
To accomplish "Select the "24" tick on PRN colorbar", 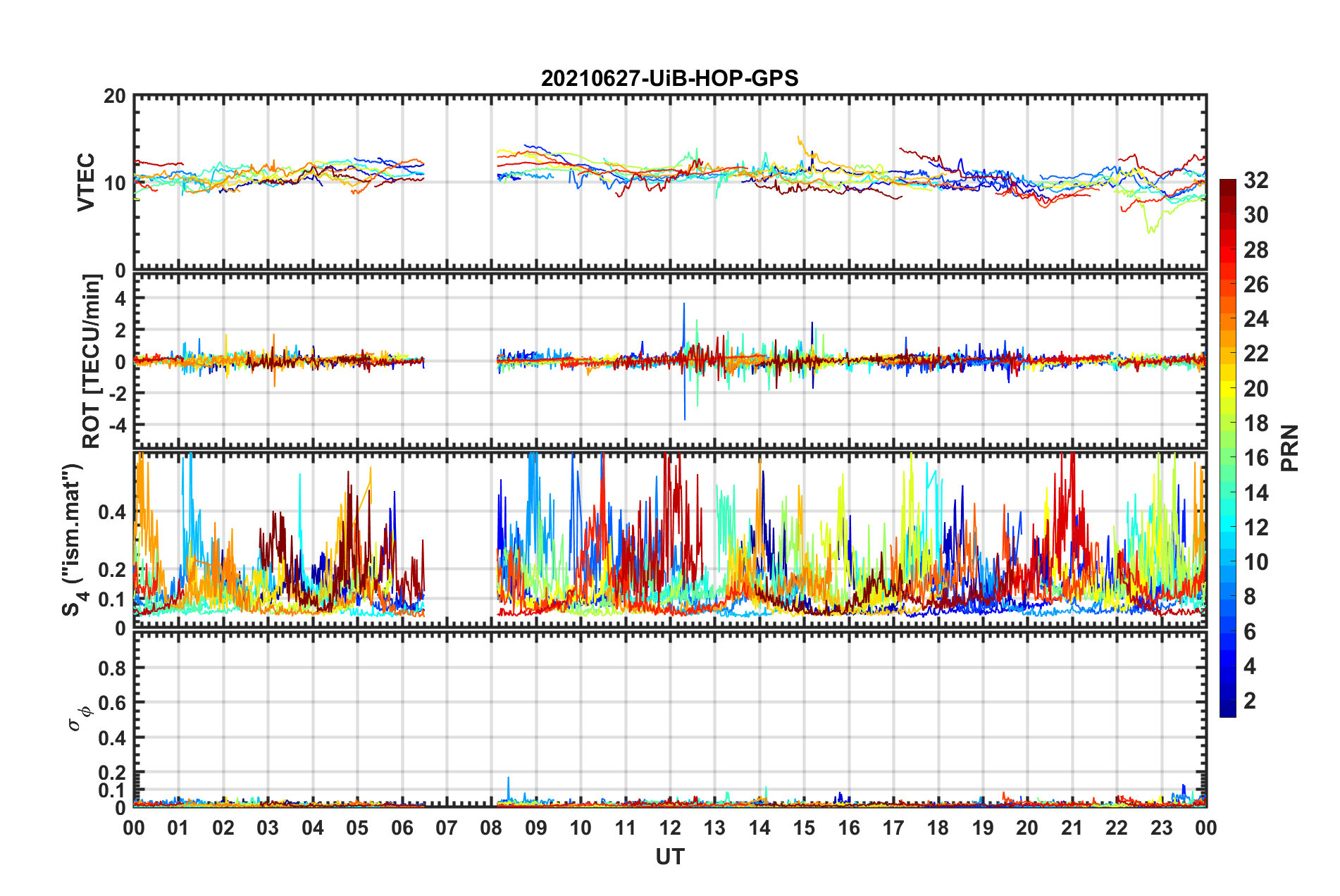I will pos(1255,319).
